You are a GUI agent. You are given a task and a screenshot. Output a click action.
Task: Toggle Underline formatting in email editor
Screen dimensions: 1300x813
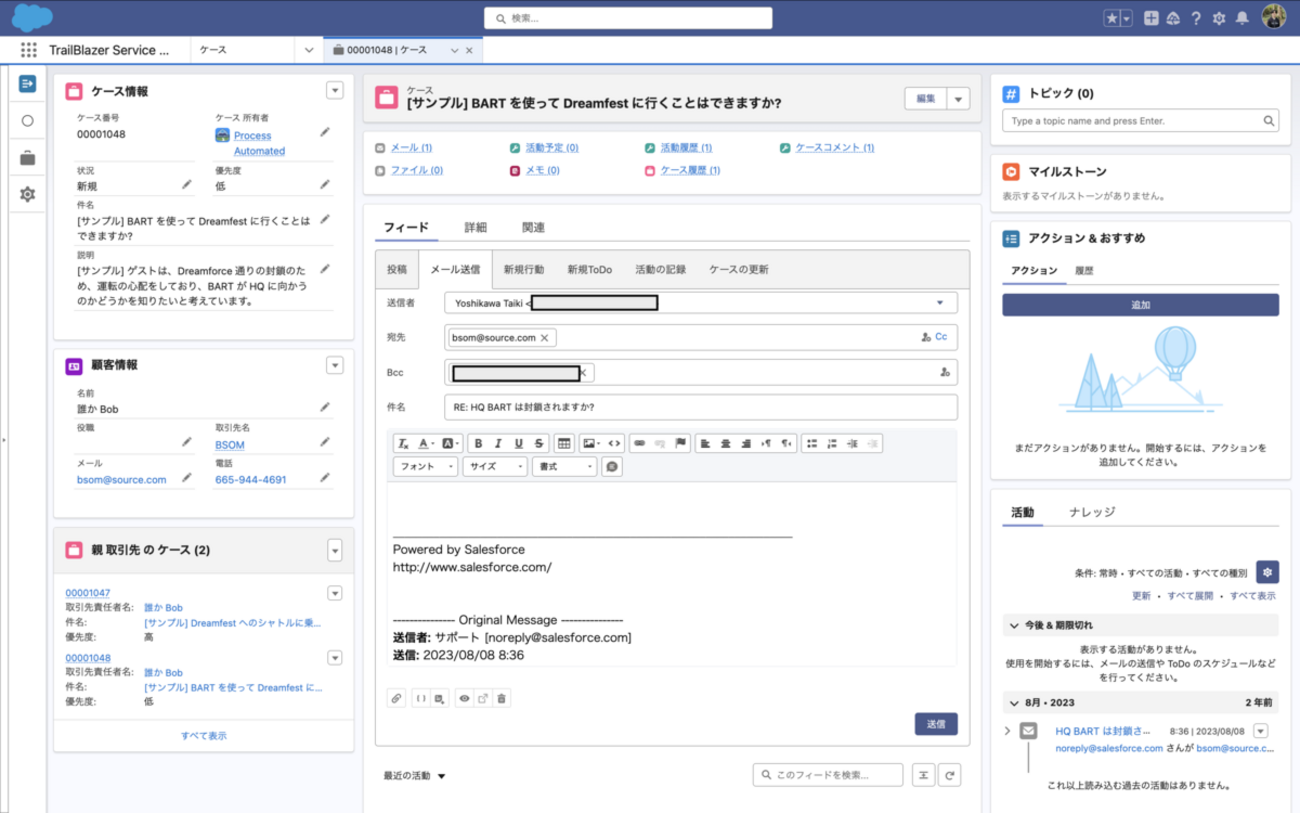point(518,443)
